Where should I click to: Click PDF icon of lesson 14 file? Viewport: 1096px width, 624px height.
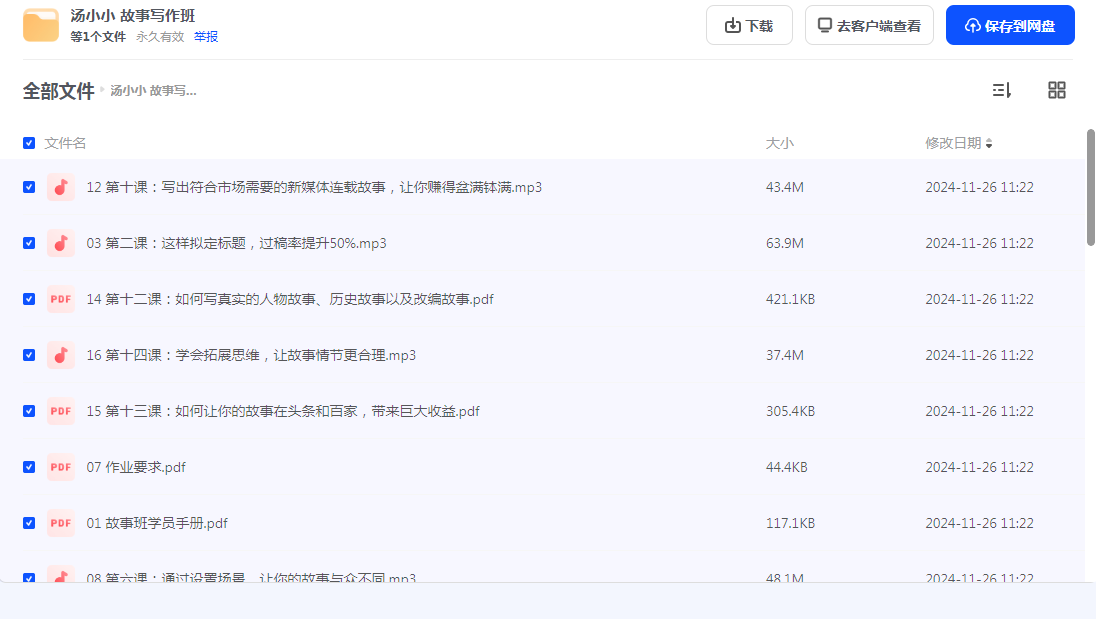point(61,299)
